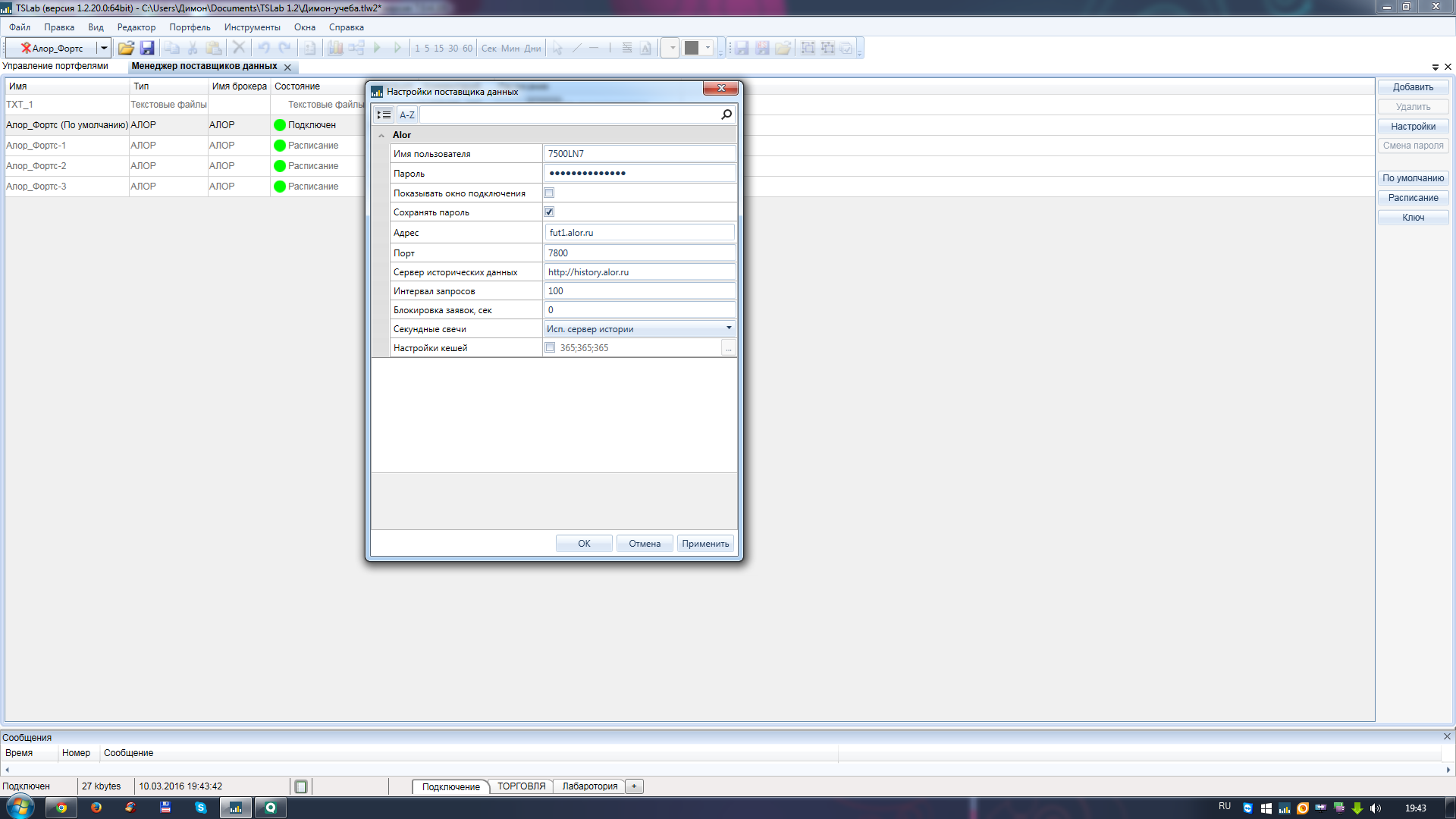Screen dimensions: 1456x819
Task: Toggle the 'Настройки кешей' checkbox
Action: [550, 347]
